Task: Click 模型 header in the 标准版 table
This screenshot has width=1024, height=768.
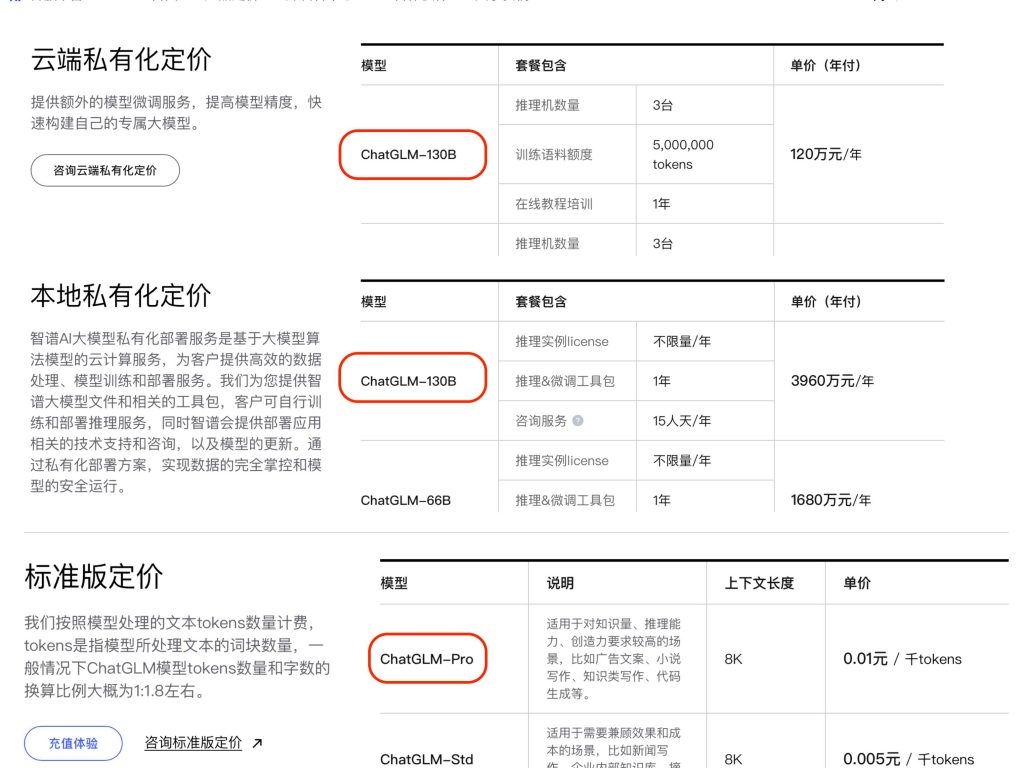Action: [394, 583]
